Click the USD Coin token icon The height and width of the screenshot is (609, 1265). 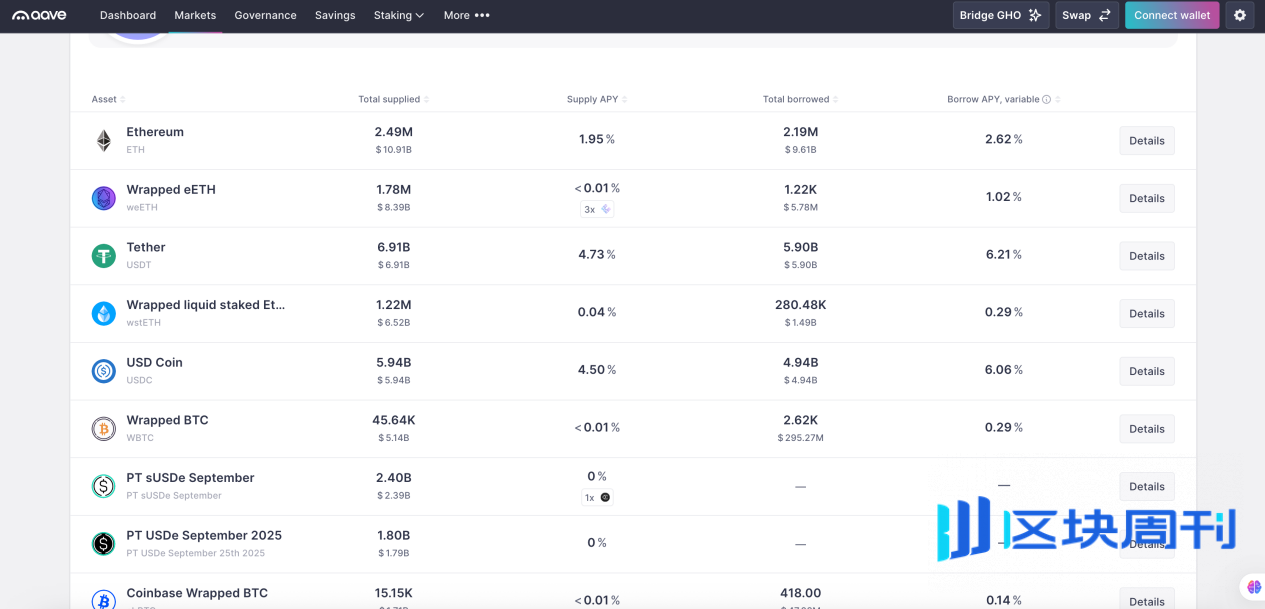[x=104, y=371]
